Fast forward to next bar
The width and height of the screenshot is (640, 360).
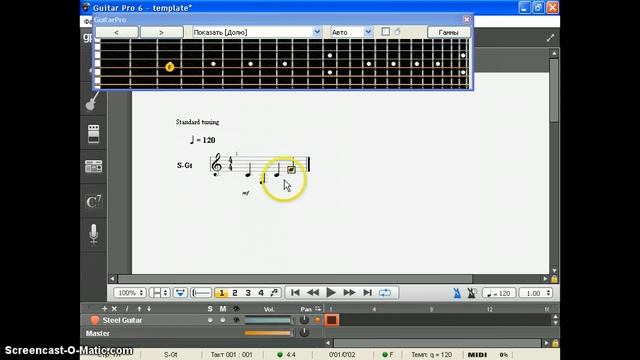[349, 293]
